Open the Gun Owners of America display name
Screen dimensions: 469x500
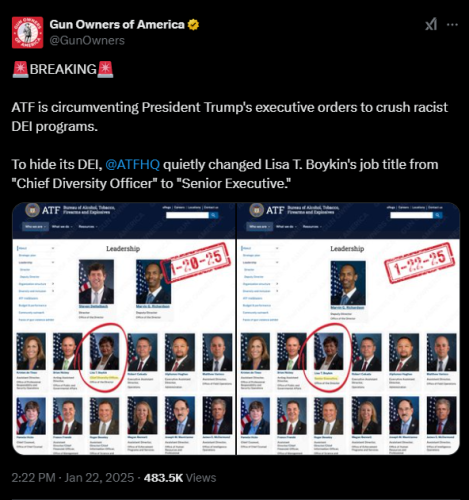click(x=117, y=25)
